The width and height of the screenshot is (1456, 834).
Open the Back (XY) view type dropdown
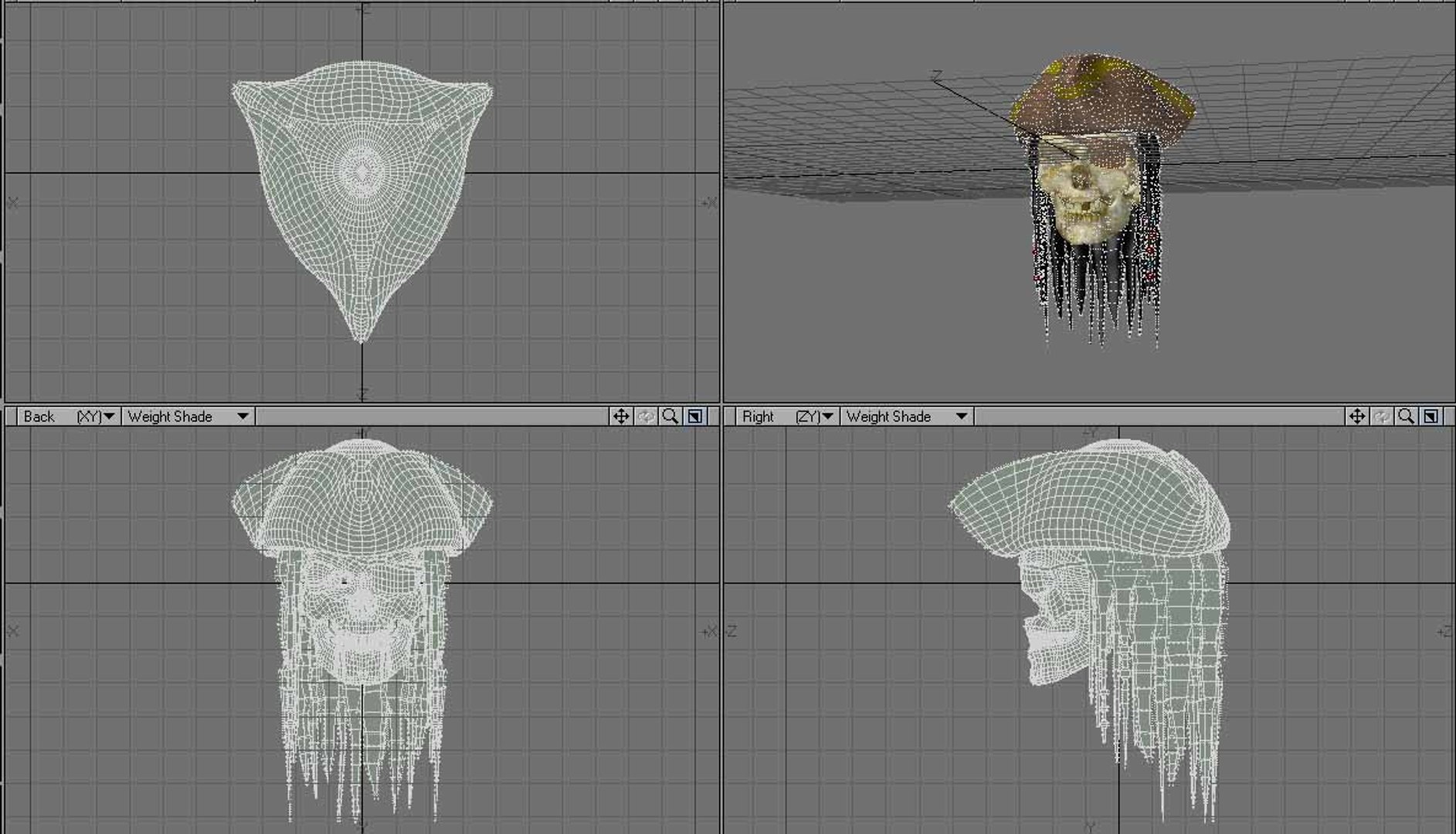(68, 416)
